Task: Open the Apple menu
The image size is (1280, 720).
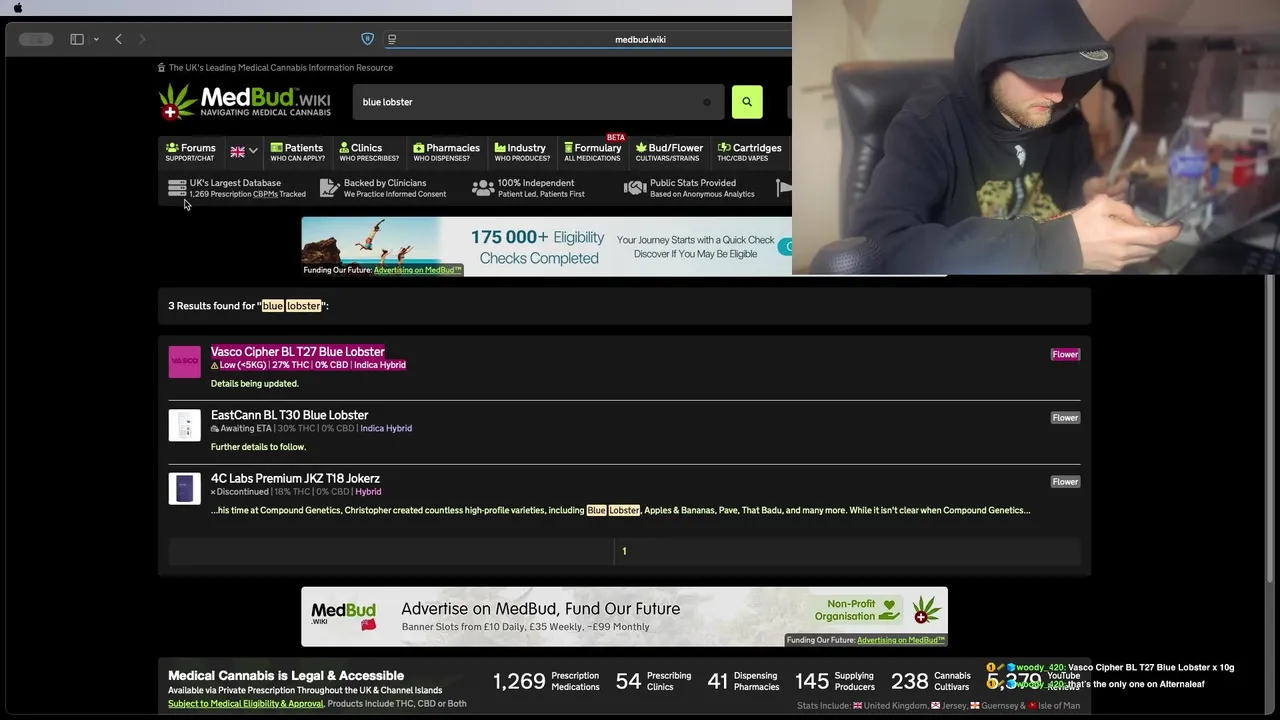Action: coord(18,8)
